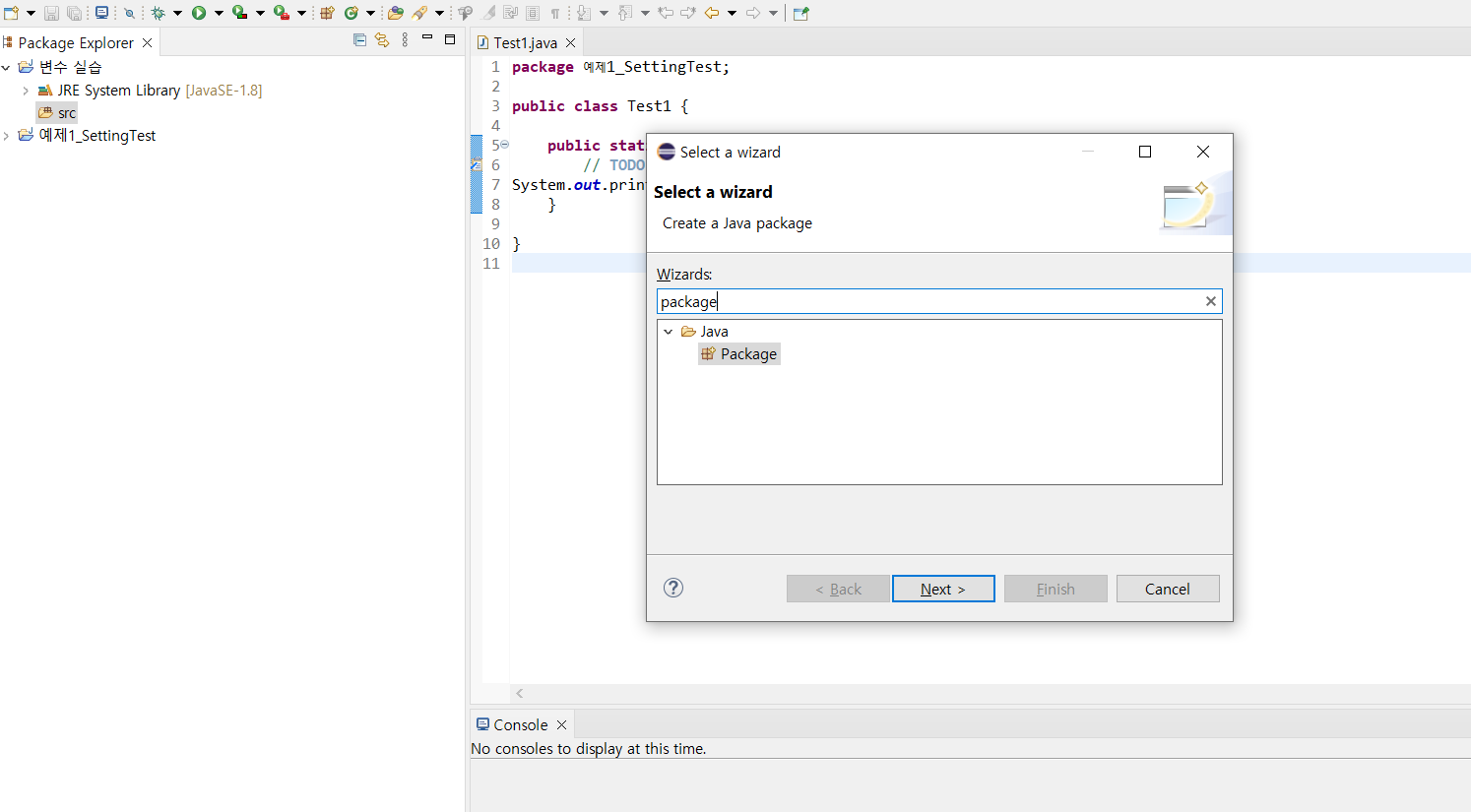Toggle Skip All Breakpoints icon
This screenshot has width=1471, height=812.
point(130,13)
